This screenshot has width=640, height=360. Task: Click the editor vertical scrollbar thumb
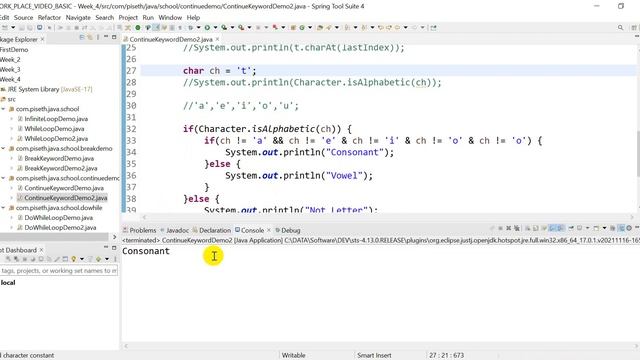638,153
